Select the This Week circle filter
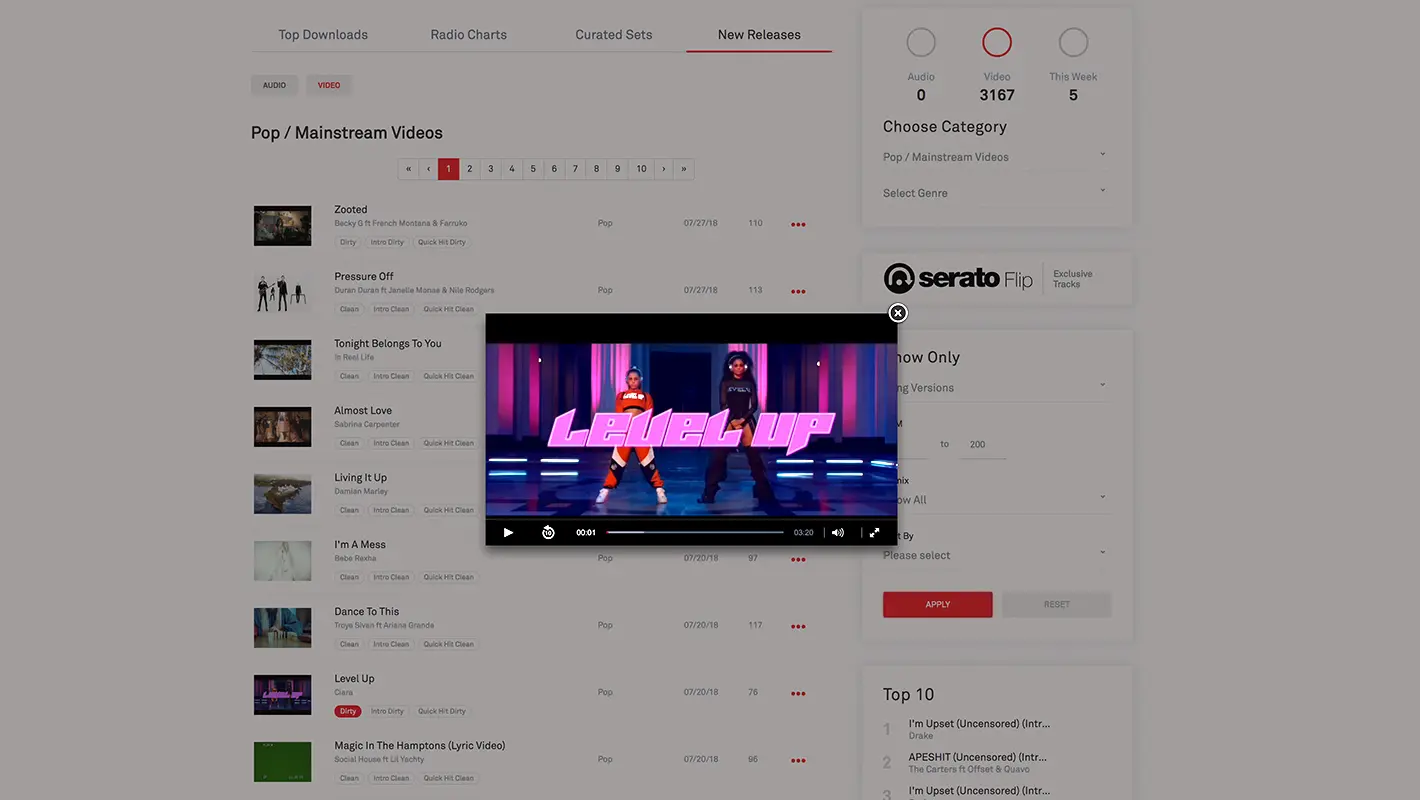 (1073, 43)
